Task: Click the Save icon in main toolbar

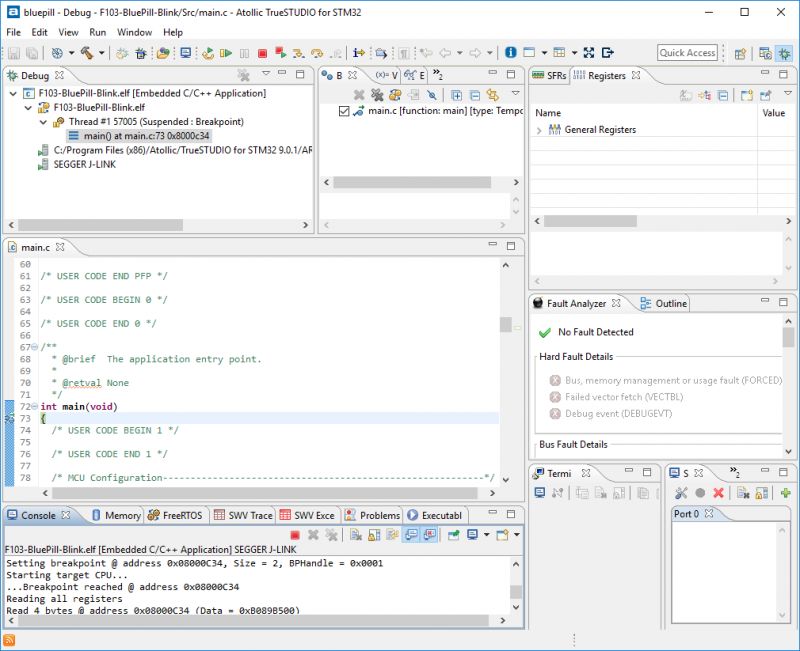Action: (x=14, y=53)
